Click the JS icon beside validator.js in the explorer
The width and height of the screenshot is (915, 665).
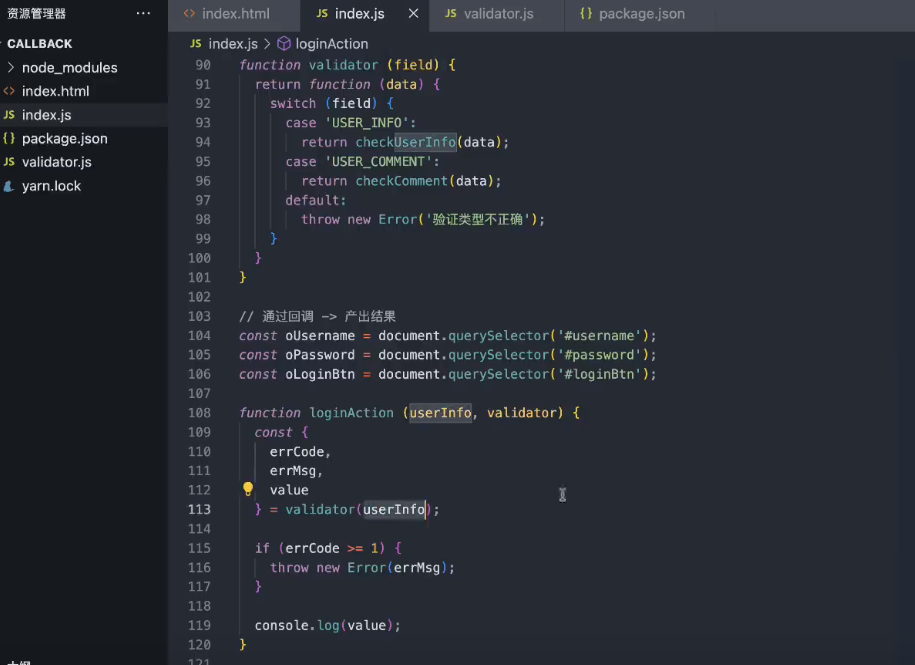coord(9,162)
